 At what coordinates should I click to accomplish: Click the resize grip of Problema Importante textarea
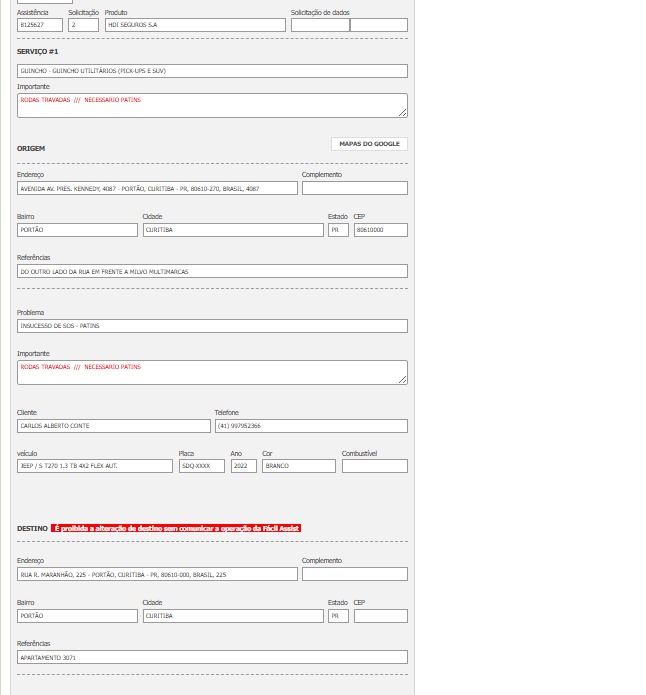click(x=403, y=379)
